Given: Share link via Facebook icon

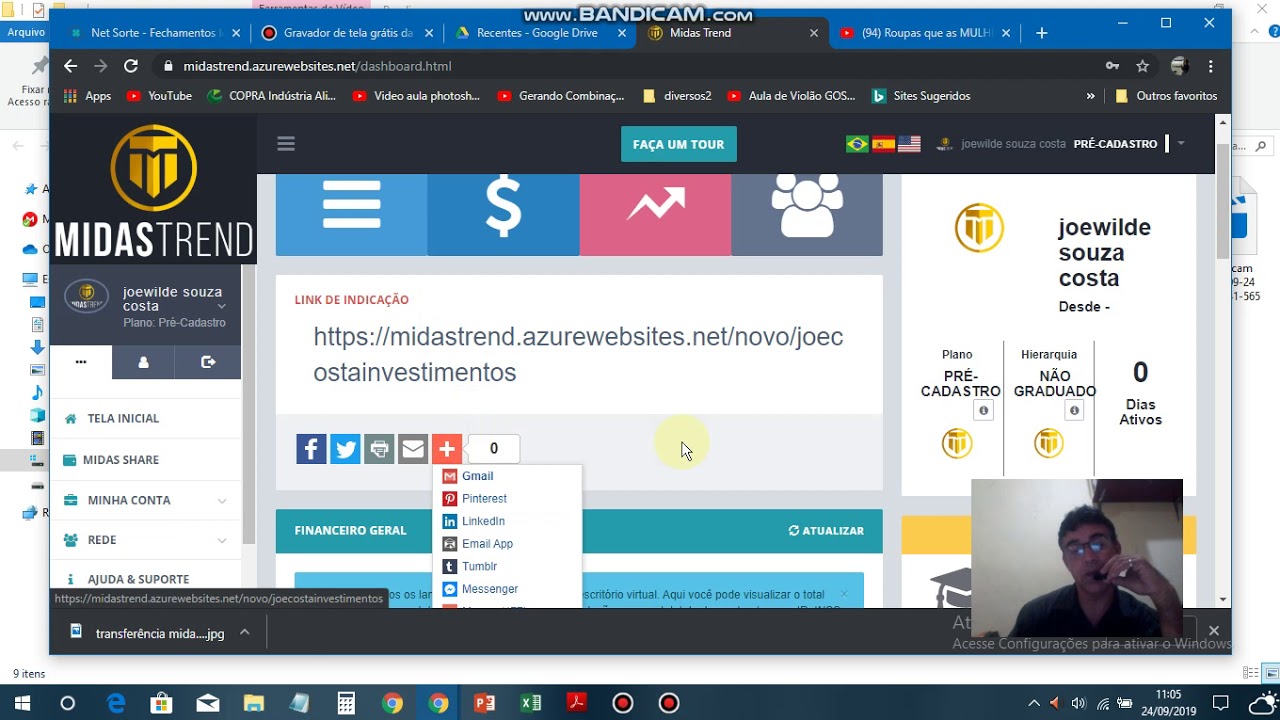Looking at the screenshot, I should 311,449.
